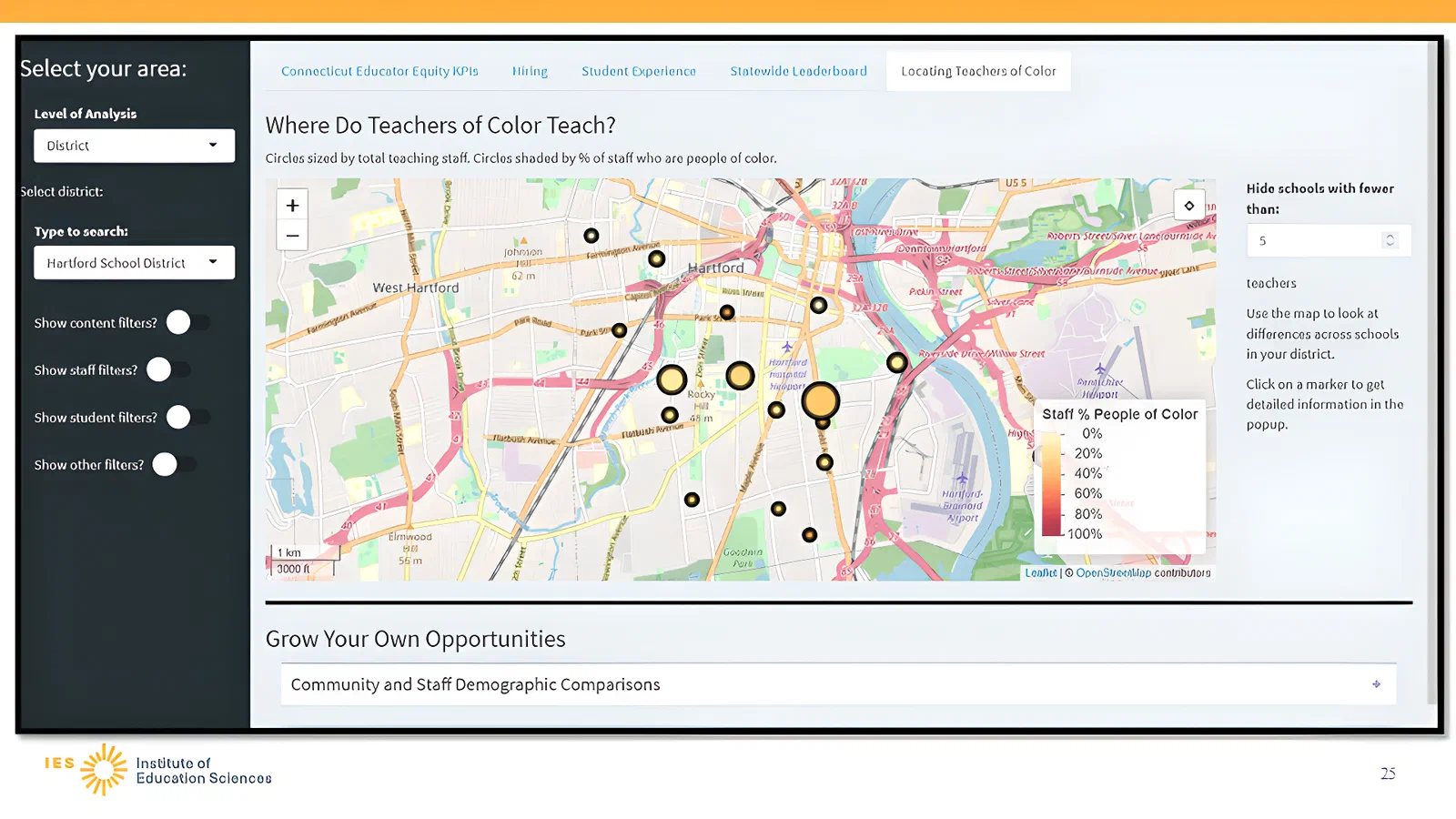Open the Statewide Leaderboard tab

click(x=798, y=71)
